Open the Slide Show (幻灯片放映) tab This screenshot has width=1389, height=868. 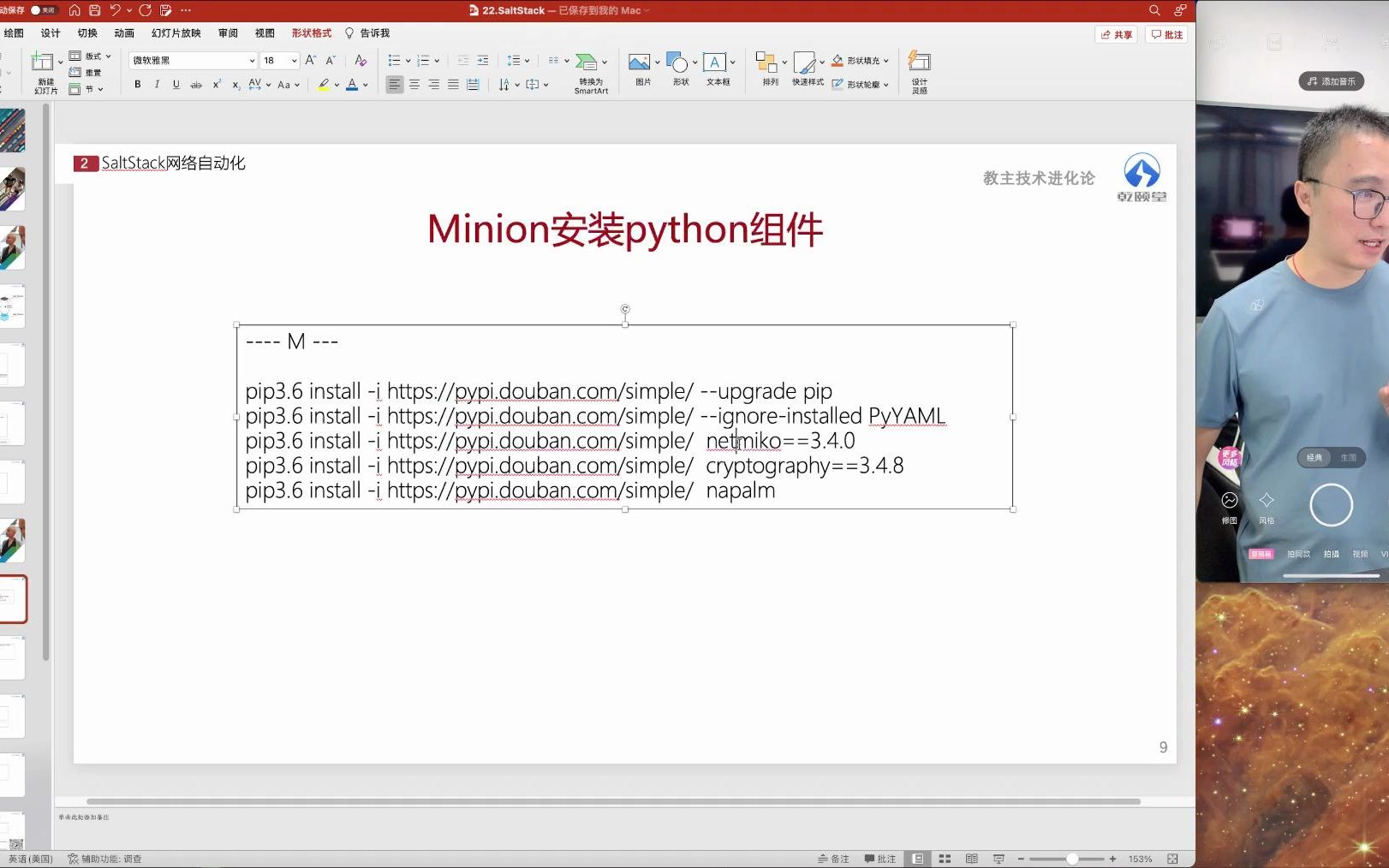tap(176, 33)
